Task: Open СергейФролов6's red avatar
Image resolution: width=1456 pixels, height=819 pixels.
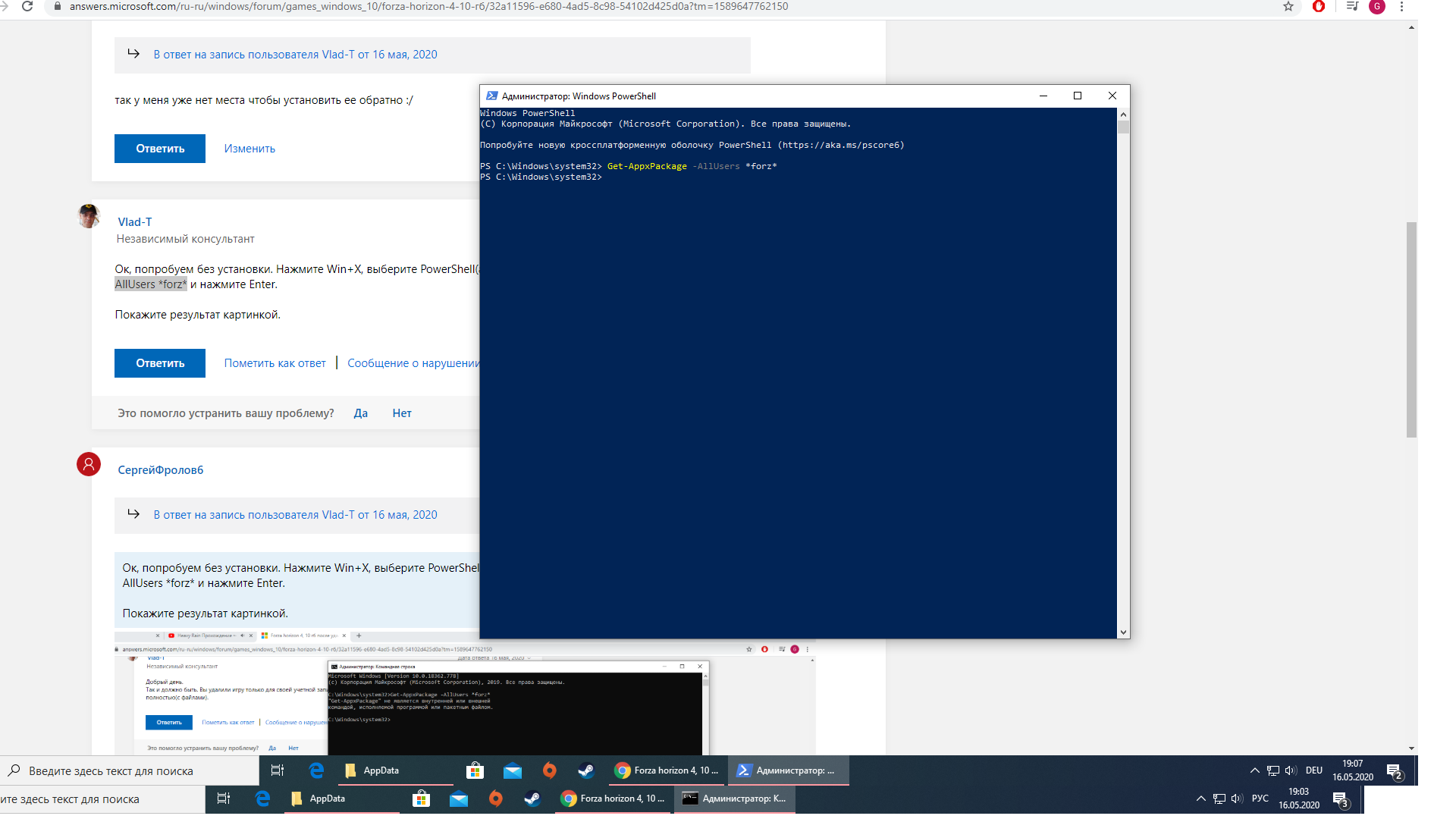Action: (89, 464)
